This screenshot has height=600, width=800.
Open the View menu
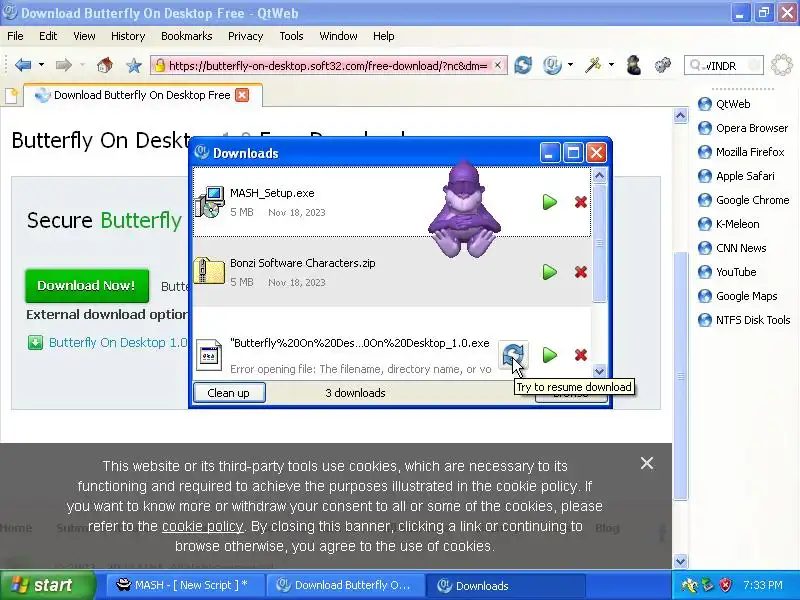(x=84, y=36)
